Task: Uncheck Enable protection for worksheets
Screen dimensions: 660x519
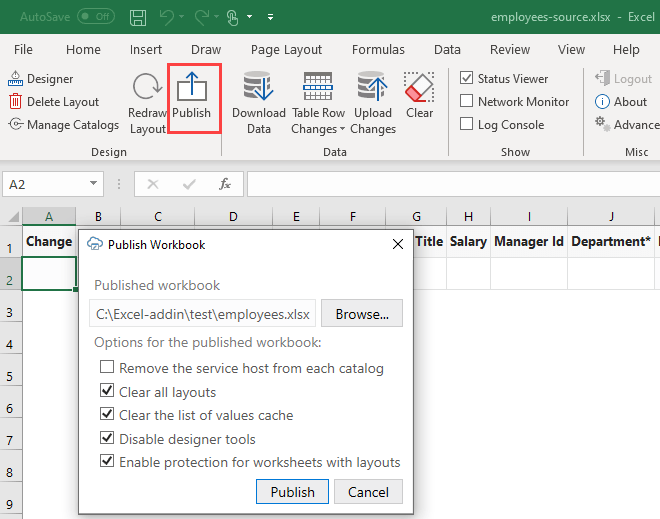Action: pyautogui.click(x=107, y=460)
